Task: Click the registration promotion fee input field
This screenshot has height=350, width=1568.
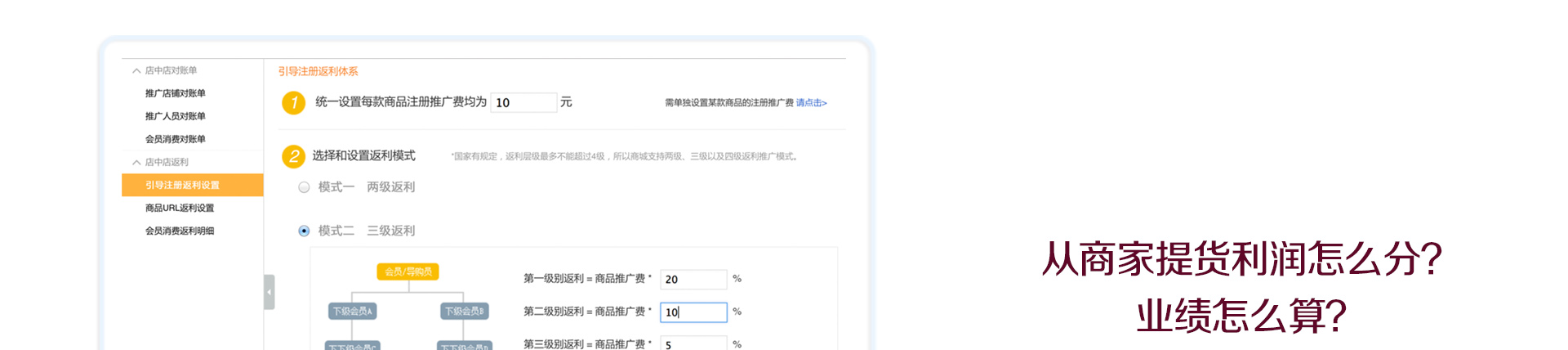Action: 523,103
